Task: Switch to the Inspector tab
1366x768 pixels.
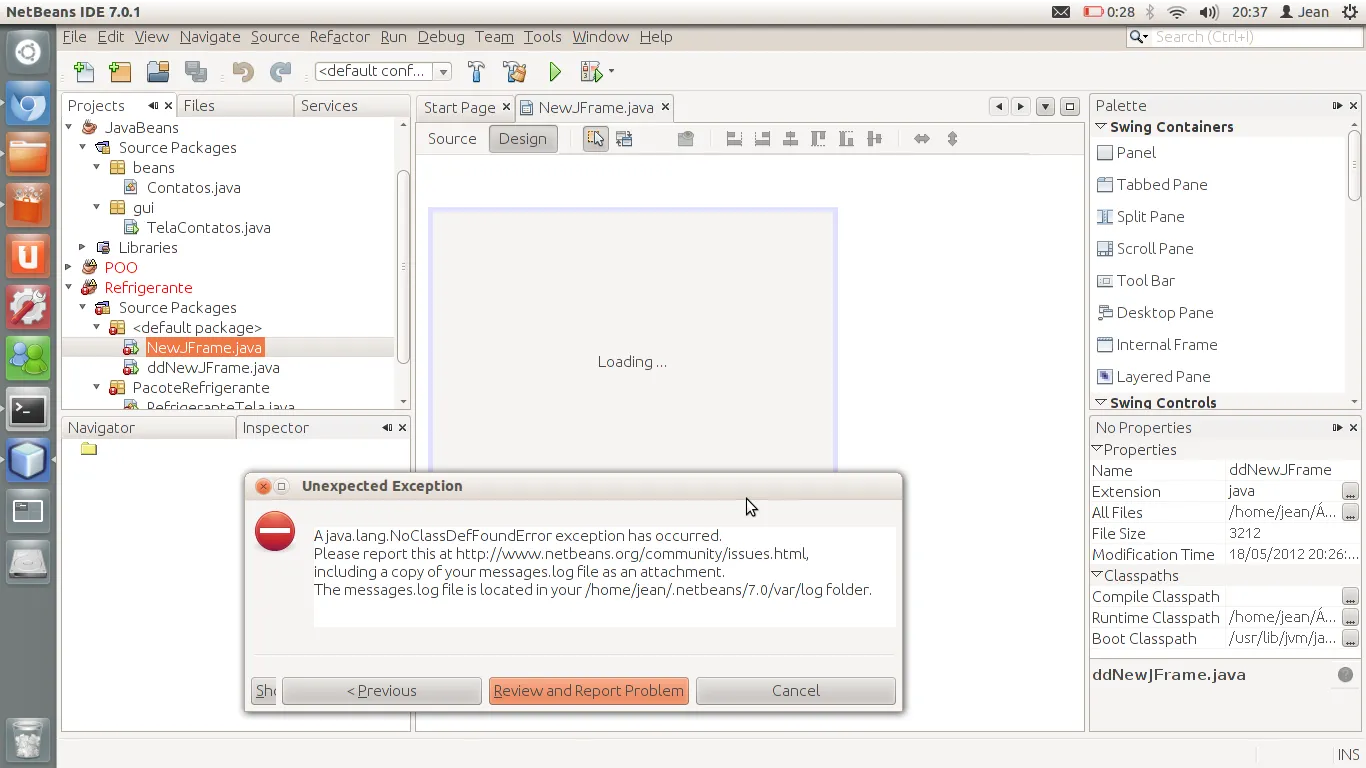Action: (x=275, y=428)
